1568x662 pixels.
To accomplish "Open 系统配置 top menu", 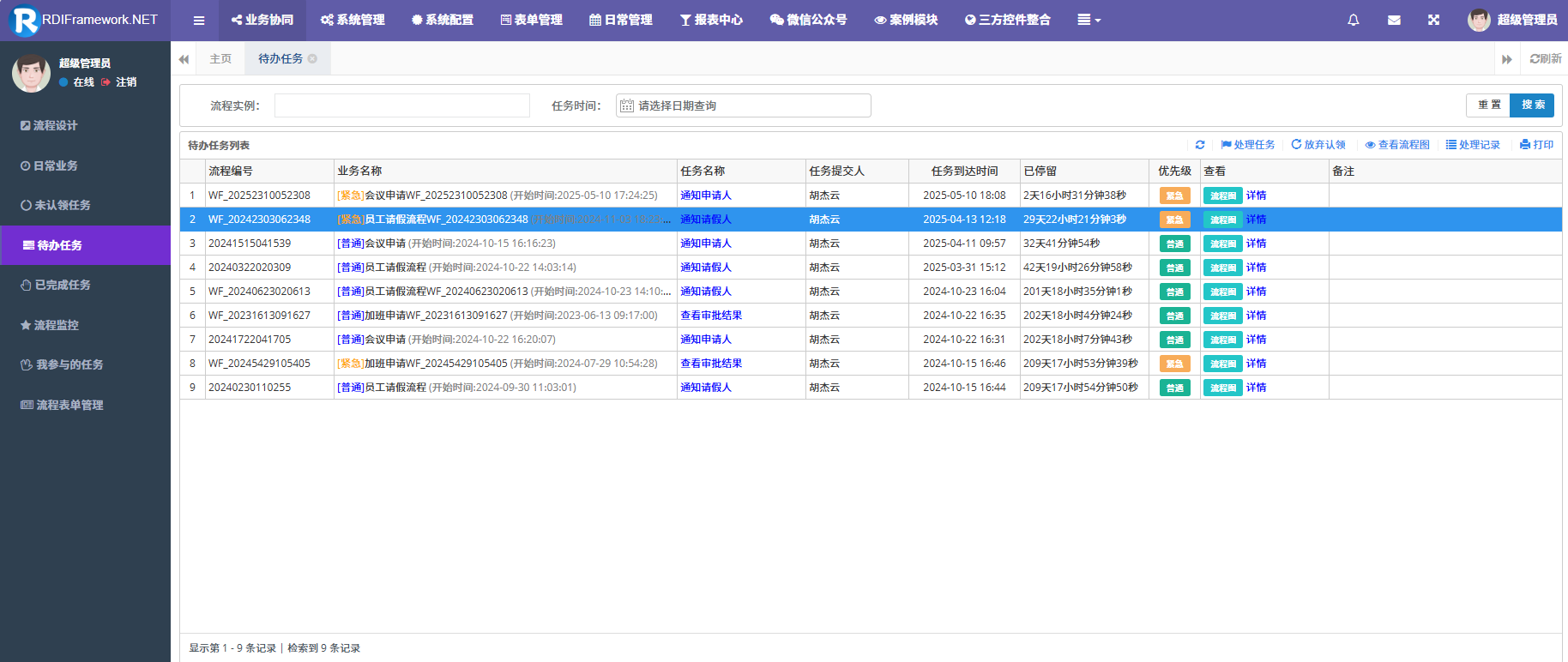I will pyautogui.click(x=442, y=20).
